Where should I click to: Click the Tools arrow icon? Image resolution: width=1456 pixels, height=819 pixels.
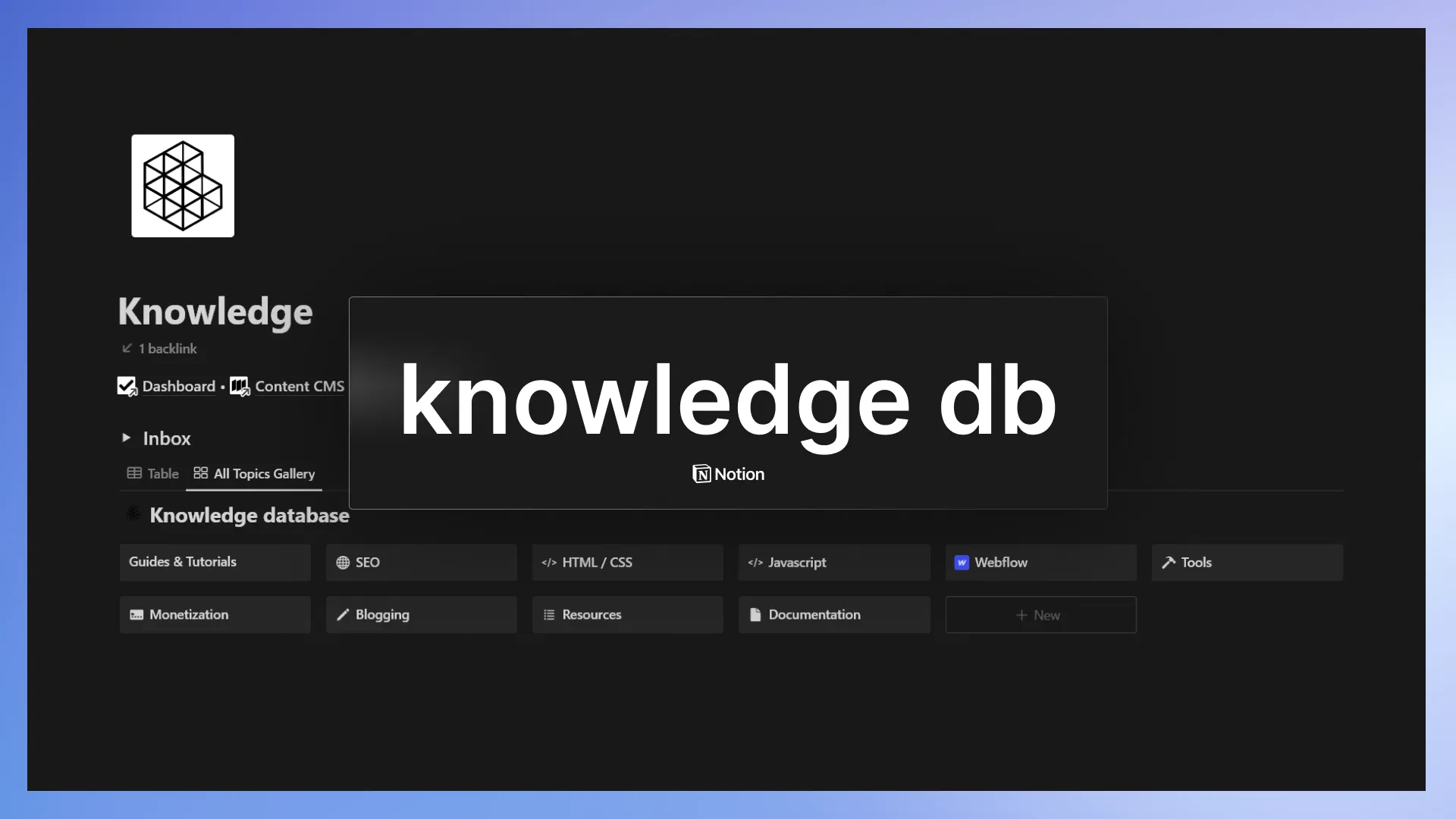[1168, 562]
